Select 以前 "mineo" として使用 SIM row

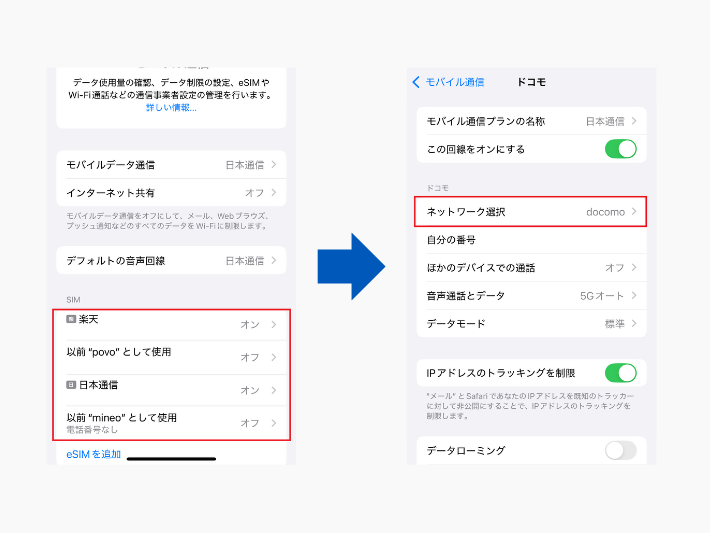click(x=171, y=422)
